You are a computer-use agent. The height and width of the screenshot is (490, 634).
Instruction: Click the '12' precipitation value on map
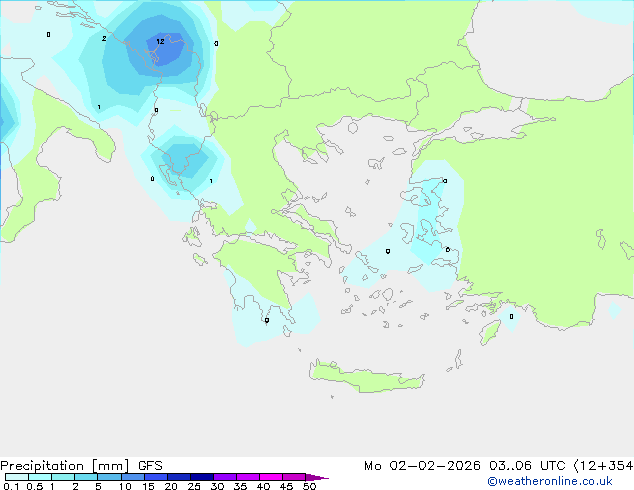(160, 41)
